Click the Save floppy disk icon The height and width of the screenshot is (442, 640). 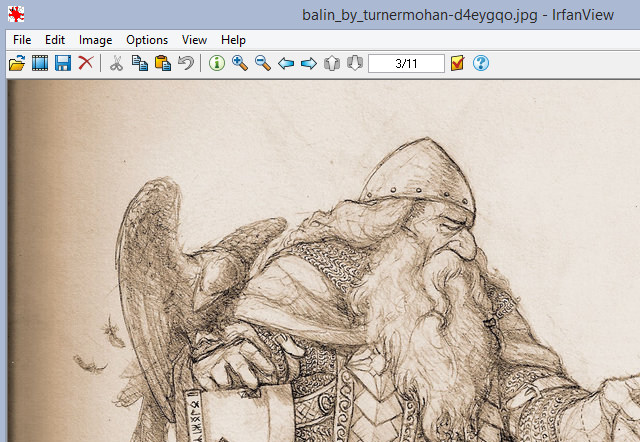(x=63, y=63)
